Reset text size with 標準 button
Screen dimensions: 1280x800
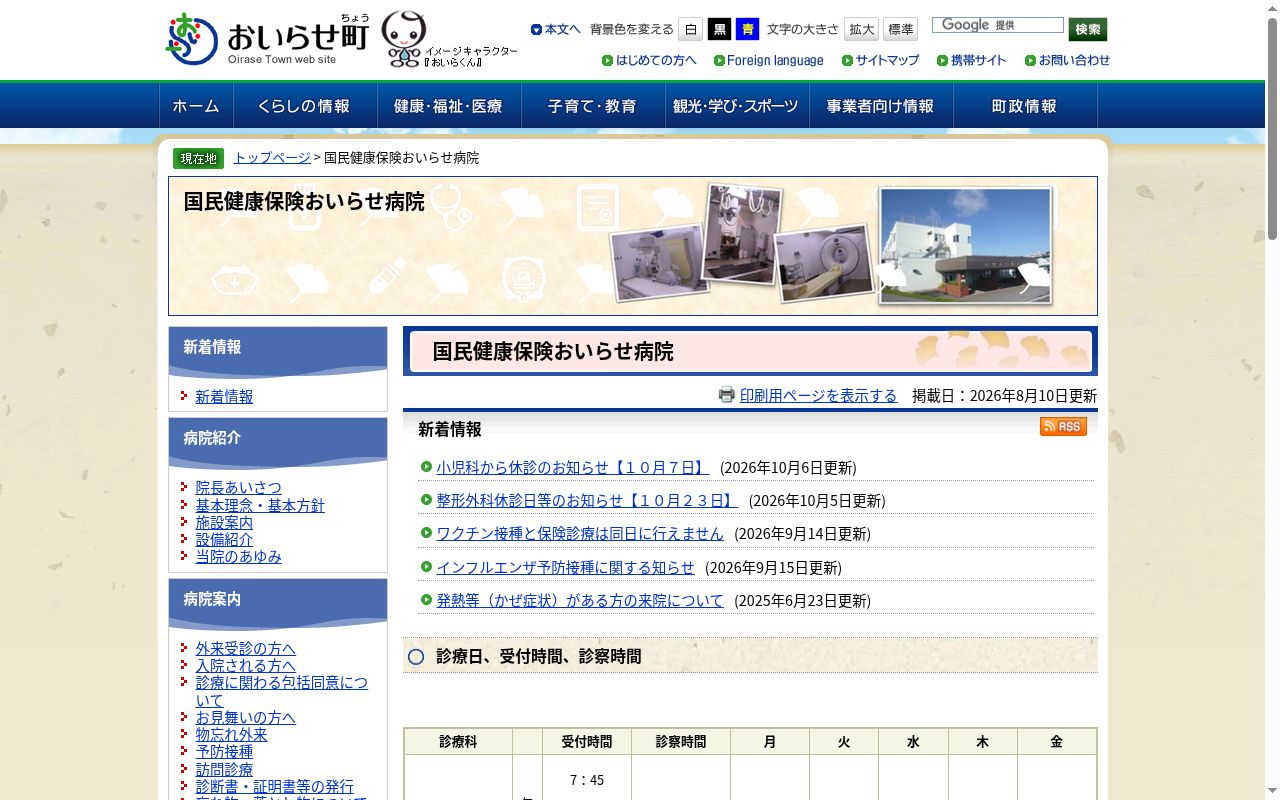pos(900,29)
